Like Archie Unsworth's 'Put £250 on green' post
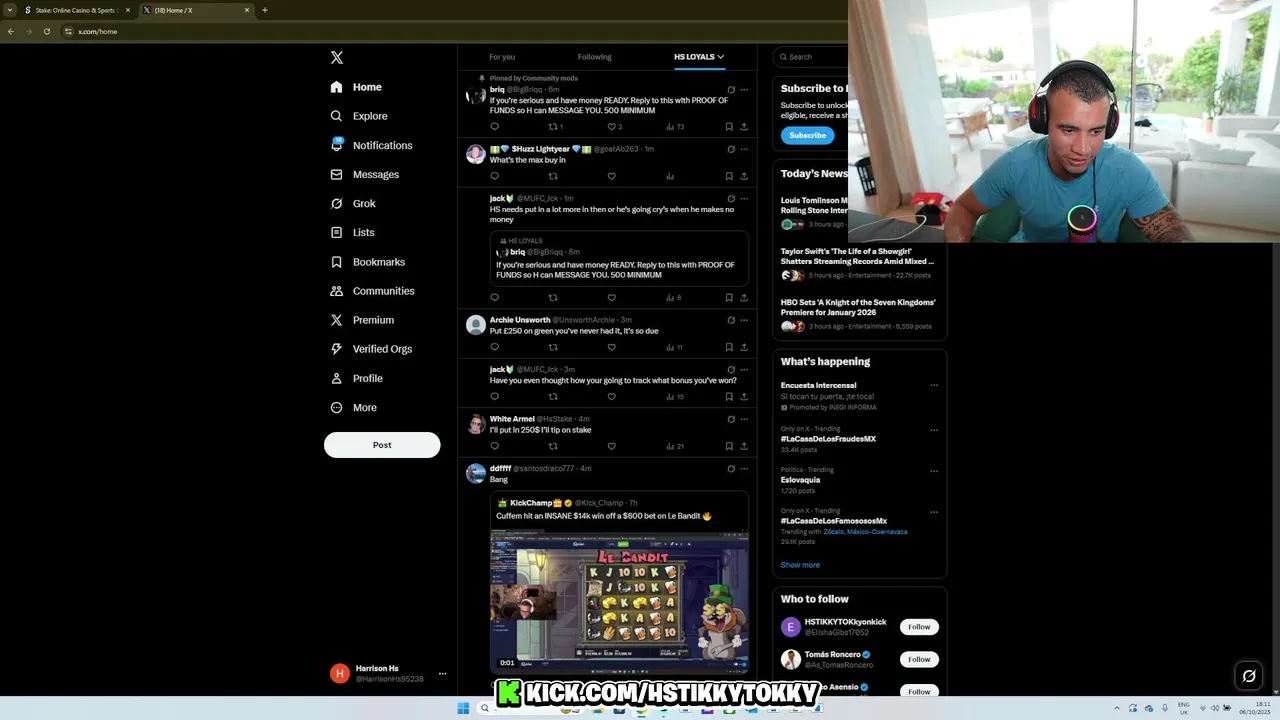This screenshot has height=720, width=1280. (x=612, y=347)
